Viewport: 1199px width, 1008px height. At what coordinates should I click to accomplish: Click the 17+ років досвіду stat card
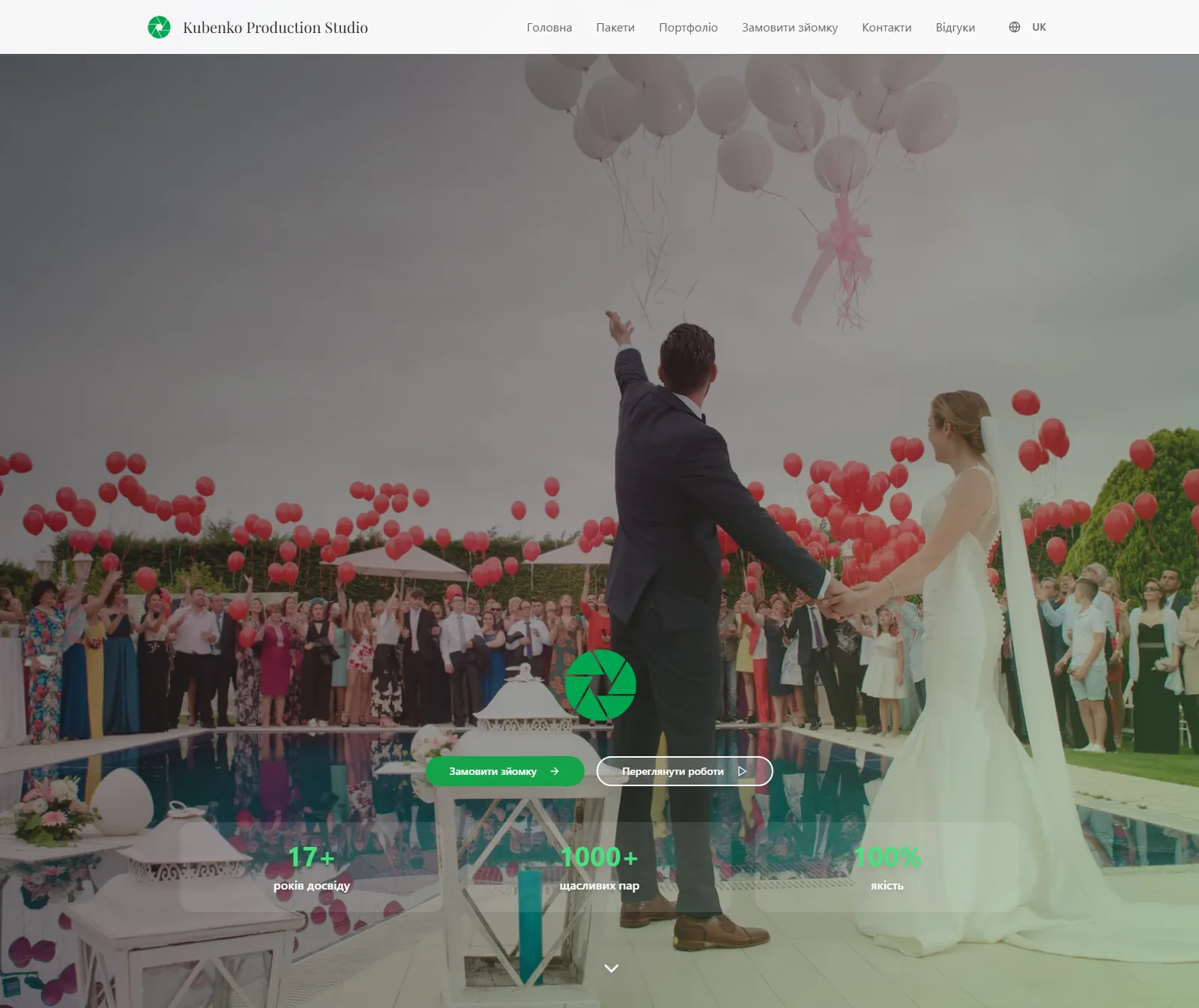click(x=312, y=867)
